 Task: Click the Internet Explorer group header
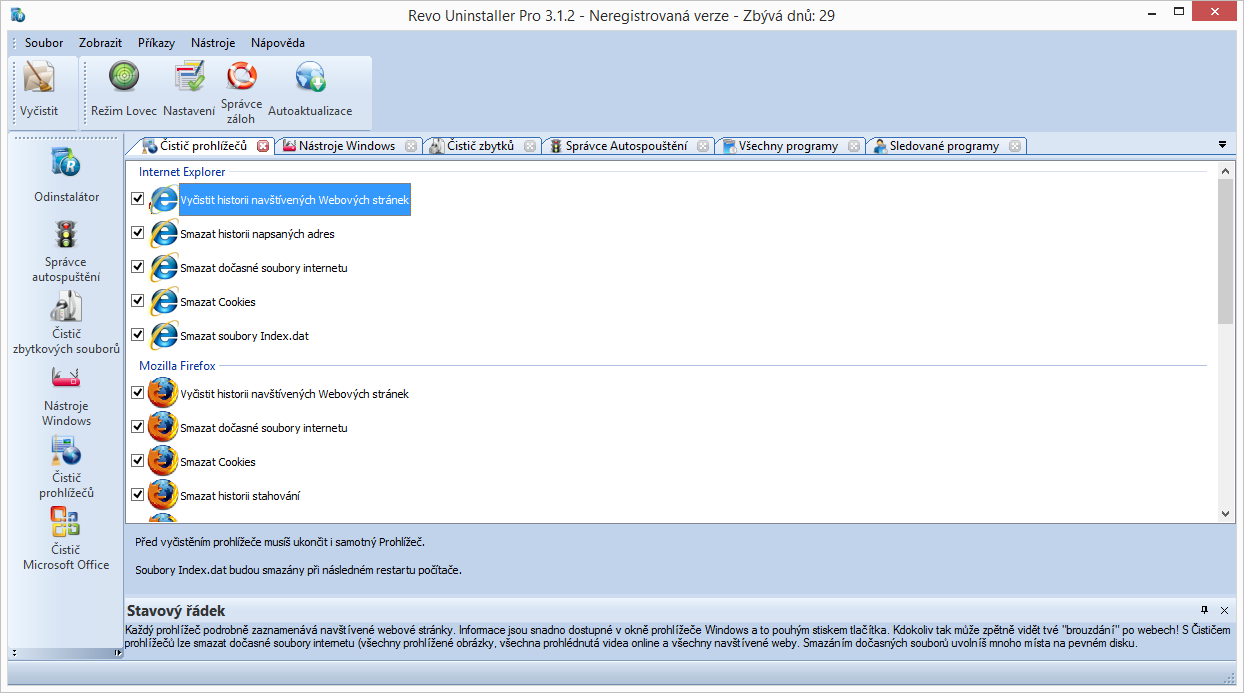(x=182, y=172)
